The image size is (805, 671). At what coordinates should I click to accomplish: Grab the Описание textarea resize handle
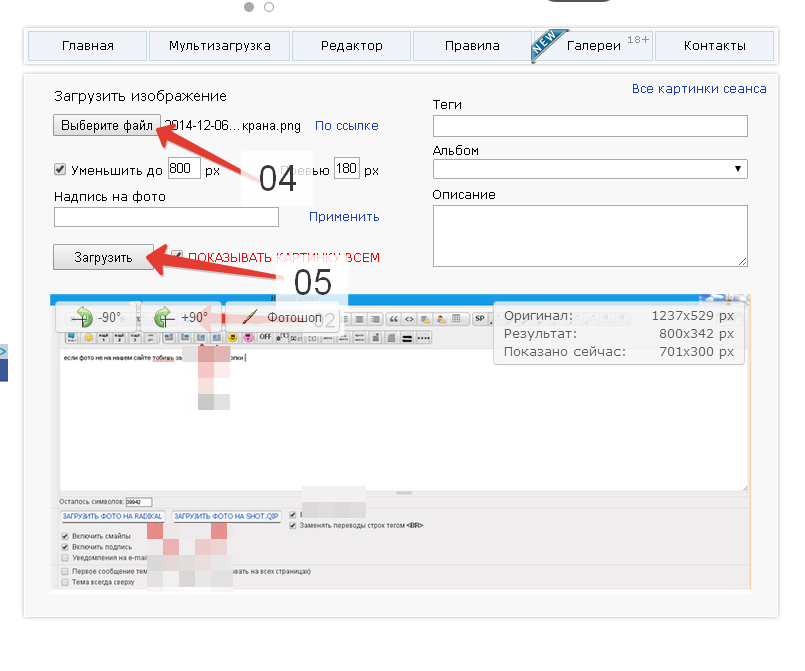pyautogui.click(x=742, y=261)
